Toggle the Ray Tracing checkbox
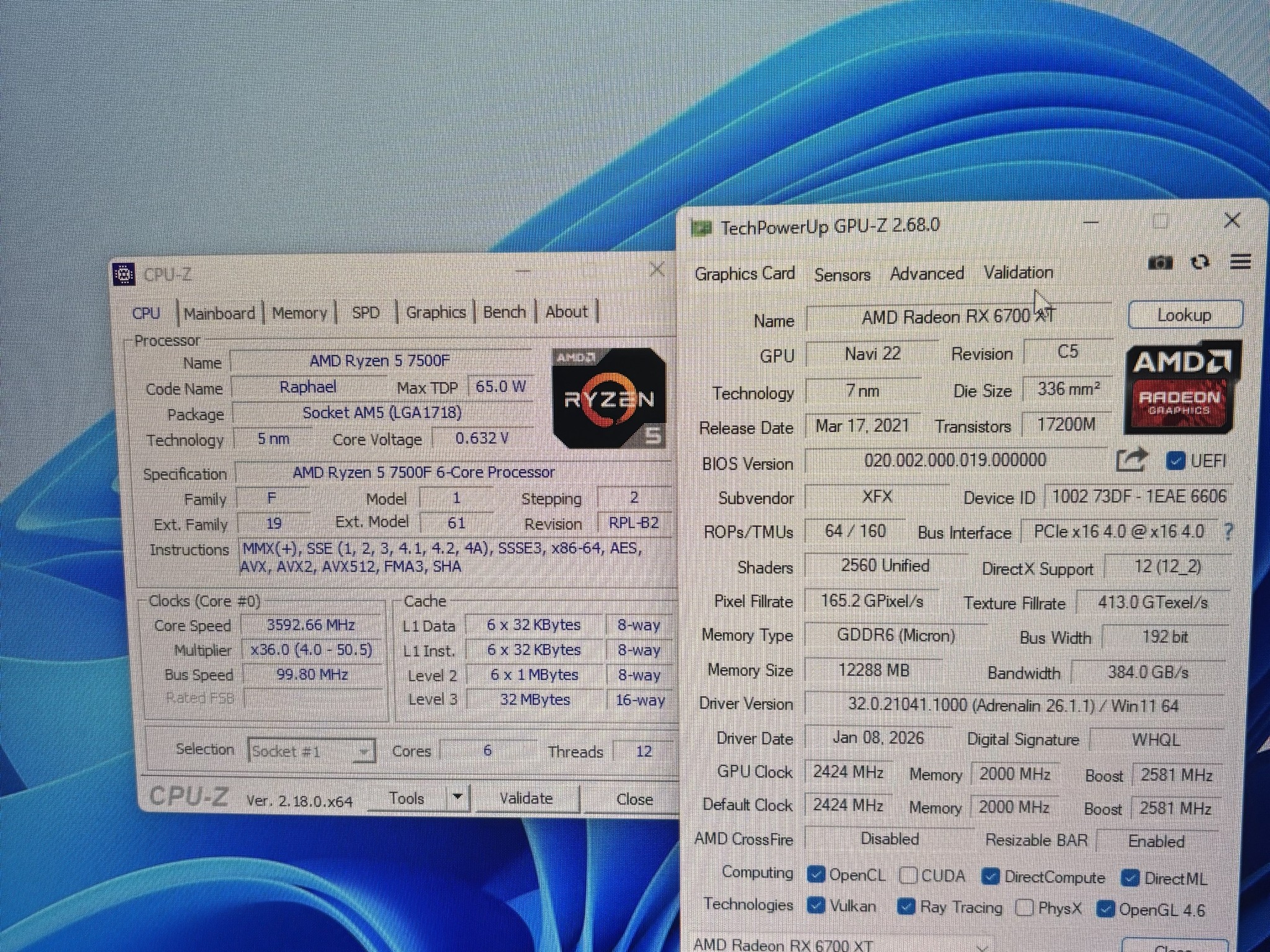The width and height of the screenshot is (1270, 952). click(906, 907)
